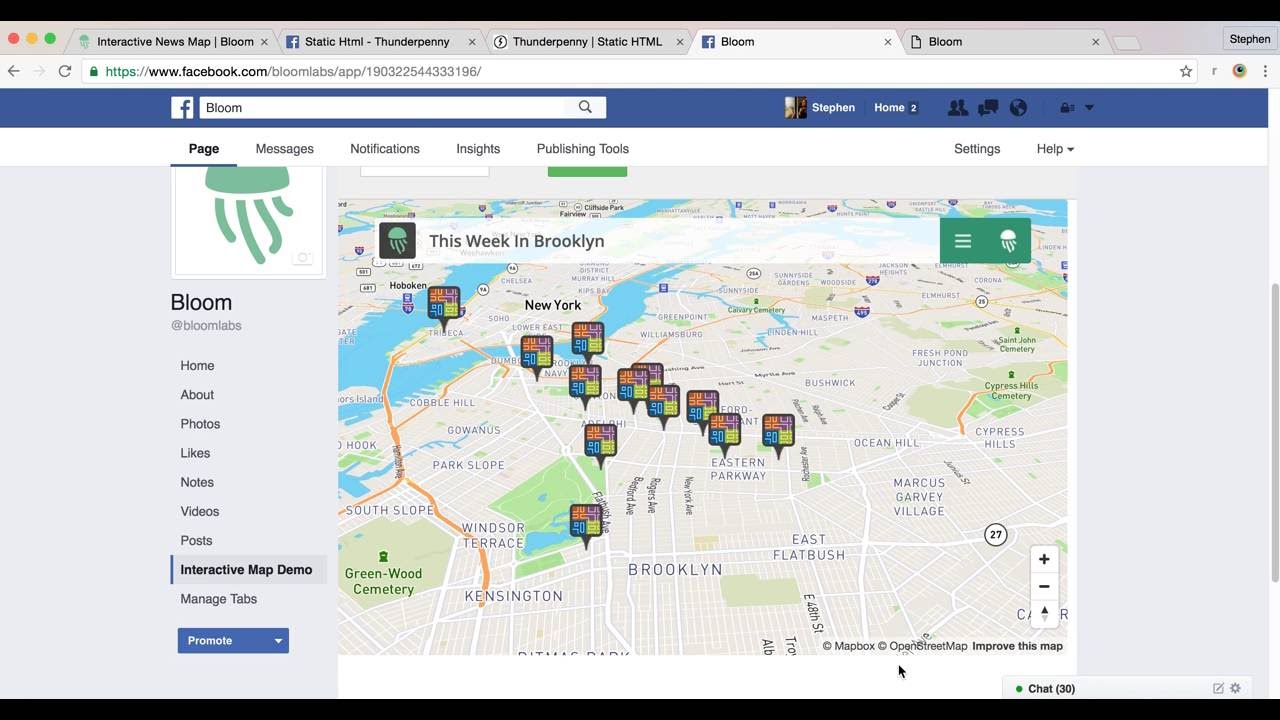Viewport: 1280px width, 720px height.
Task: Open the About sidebar link
Action: tap(197, 395)
